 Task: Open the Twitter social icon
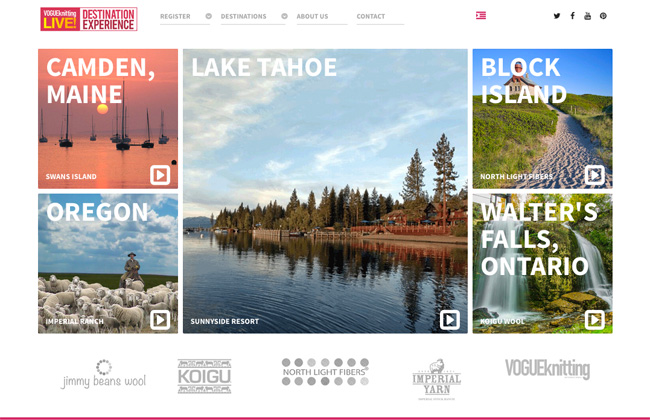click(557, 16)
